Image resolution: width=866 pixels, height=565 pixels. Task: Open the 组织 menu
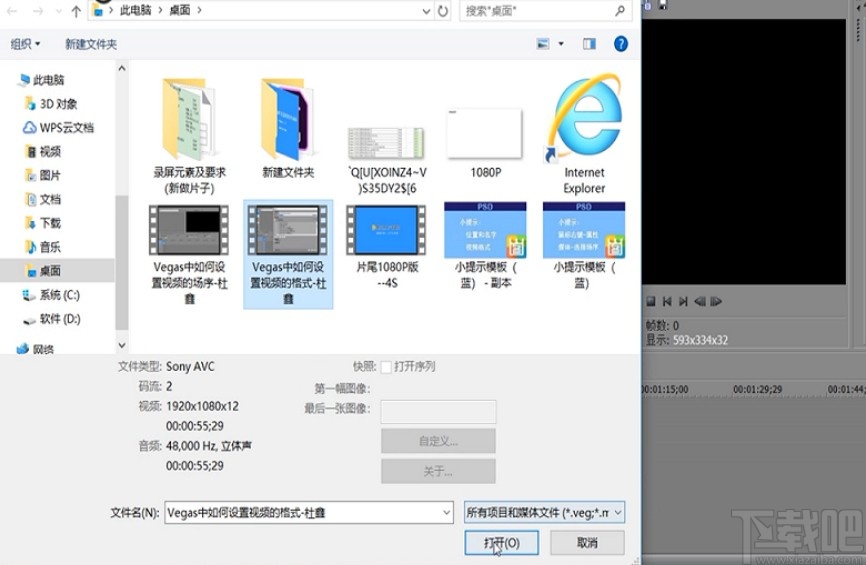click(x=25, y=44)
